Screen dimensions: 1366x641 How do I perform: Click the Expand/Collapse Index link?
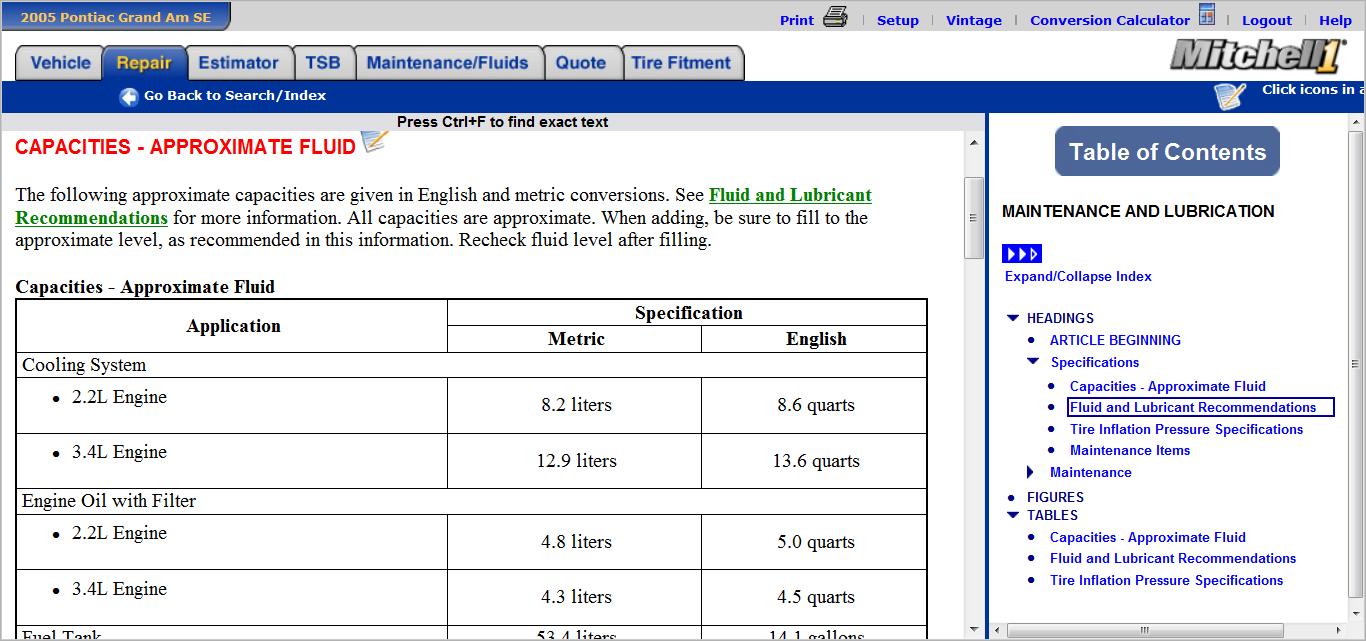pyautogui.click(x=1078, y=276)
